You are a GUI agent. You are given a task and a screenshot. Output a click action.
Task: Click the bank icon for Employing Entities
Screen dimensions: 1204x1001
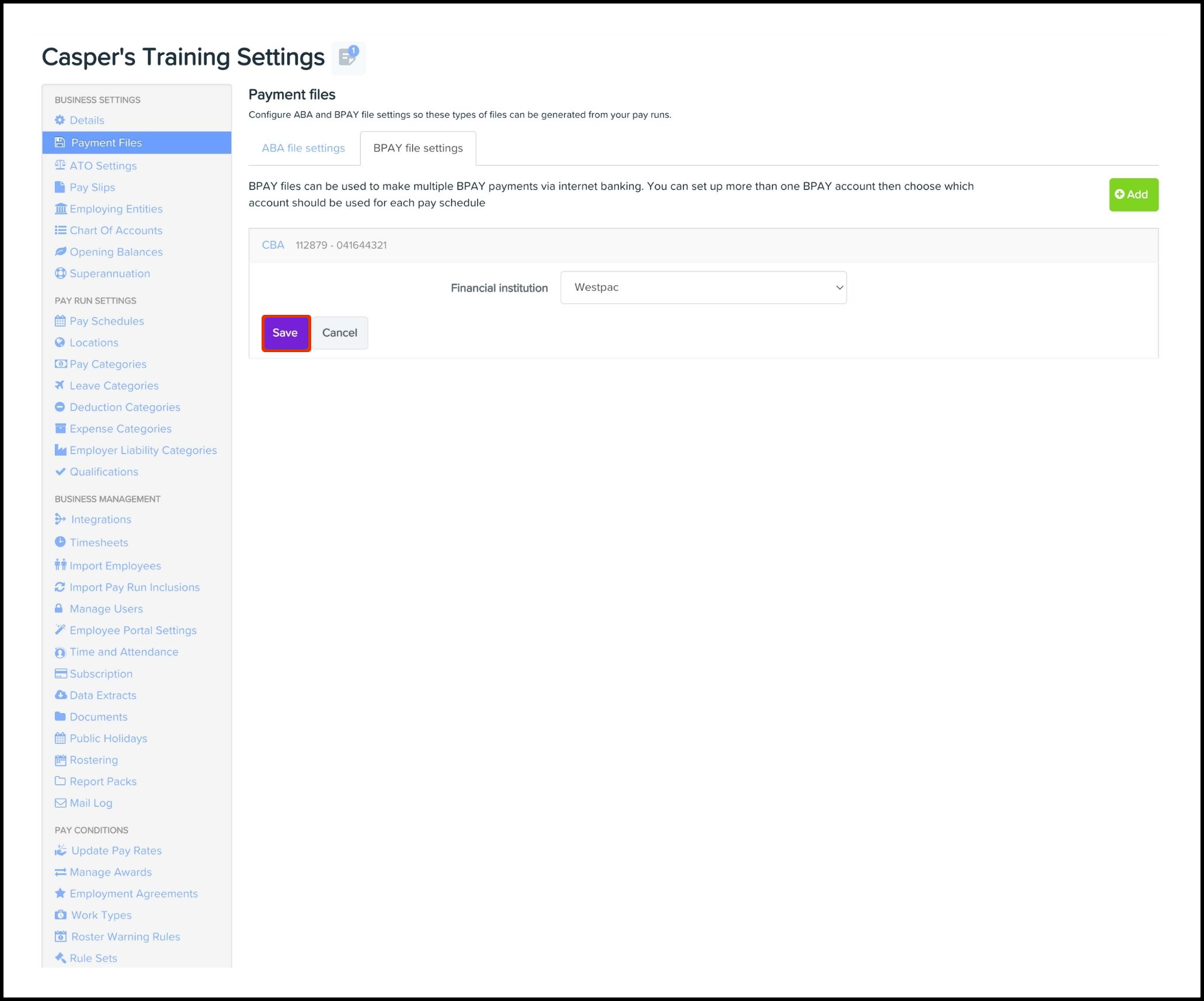(60, 209)
